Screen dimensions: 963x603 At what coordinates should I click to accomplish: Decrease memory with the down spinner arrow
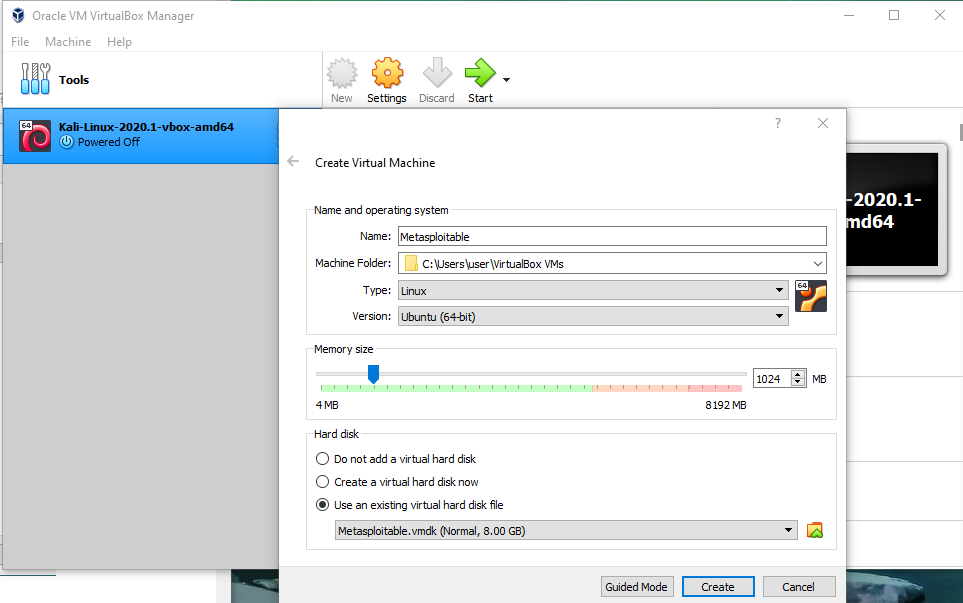point(798,383)
